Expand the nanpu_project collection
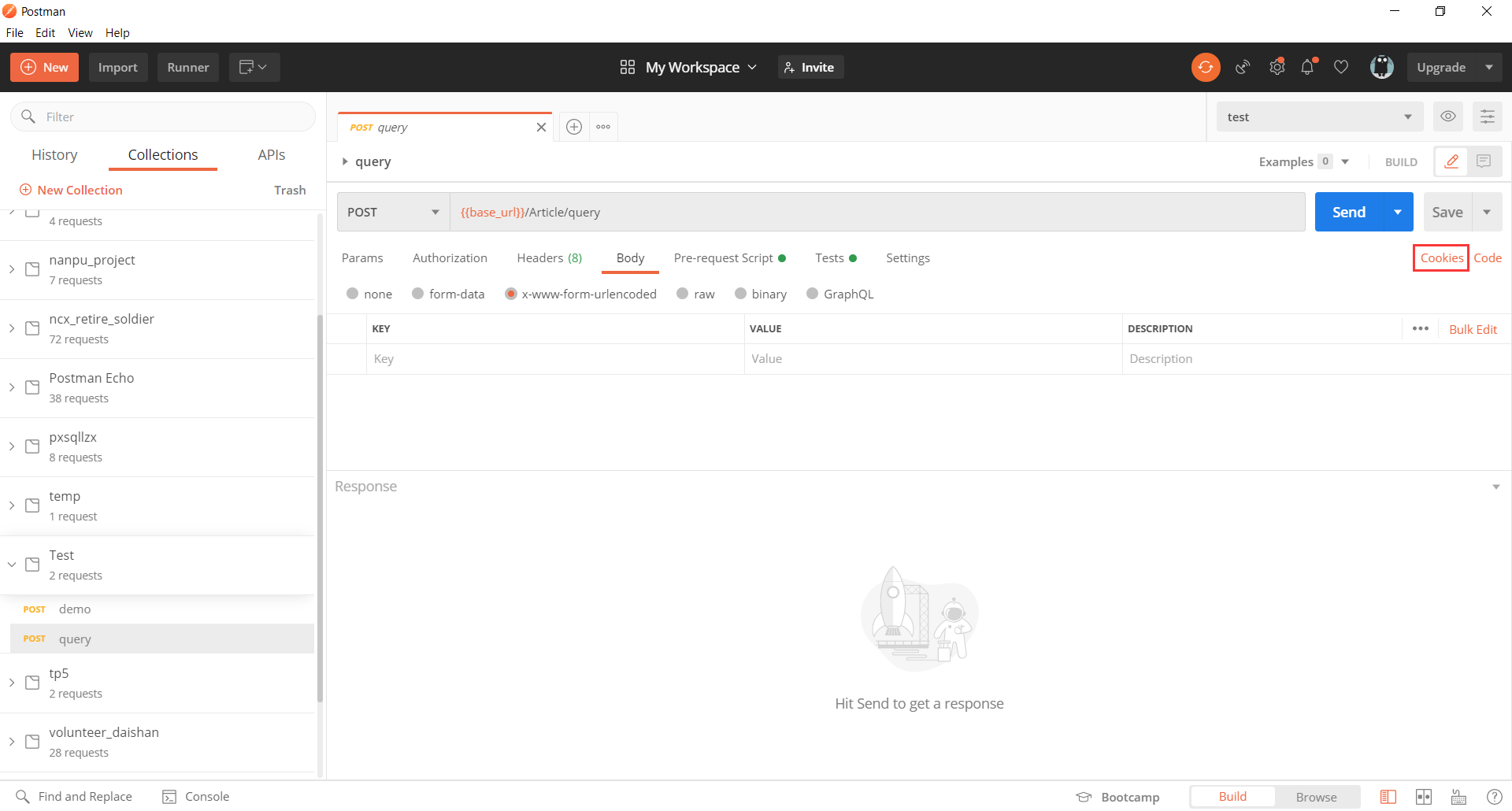Viewport: 1512px width, 811px height. 12,269
